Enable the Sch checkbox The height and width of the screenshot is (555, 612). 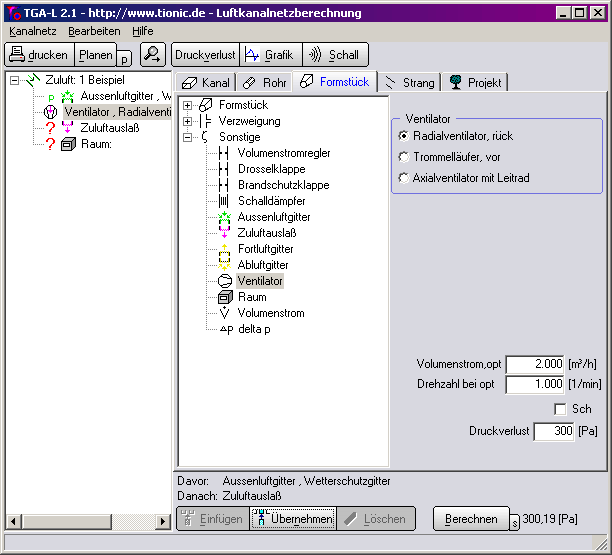click(560, 409)
